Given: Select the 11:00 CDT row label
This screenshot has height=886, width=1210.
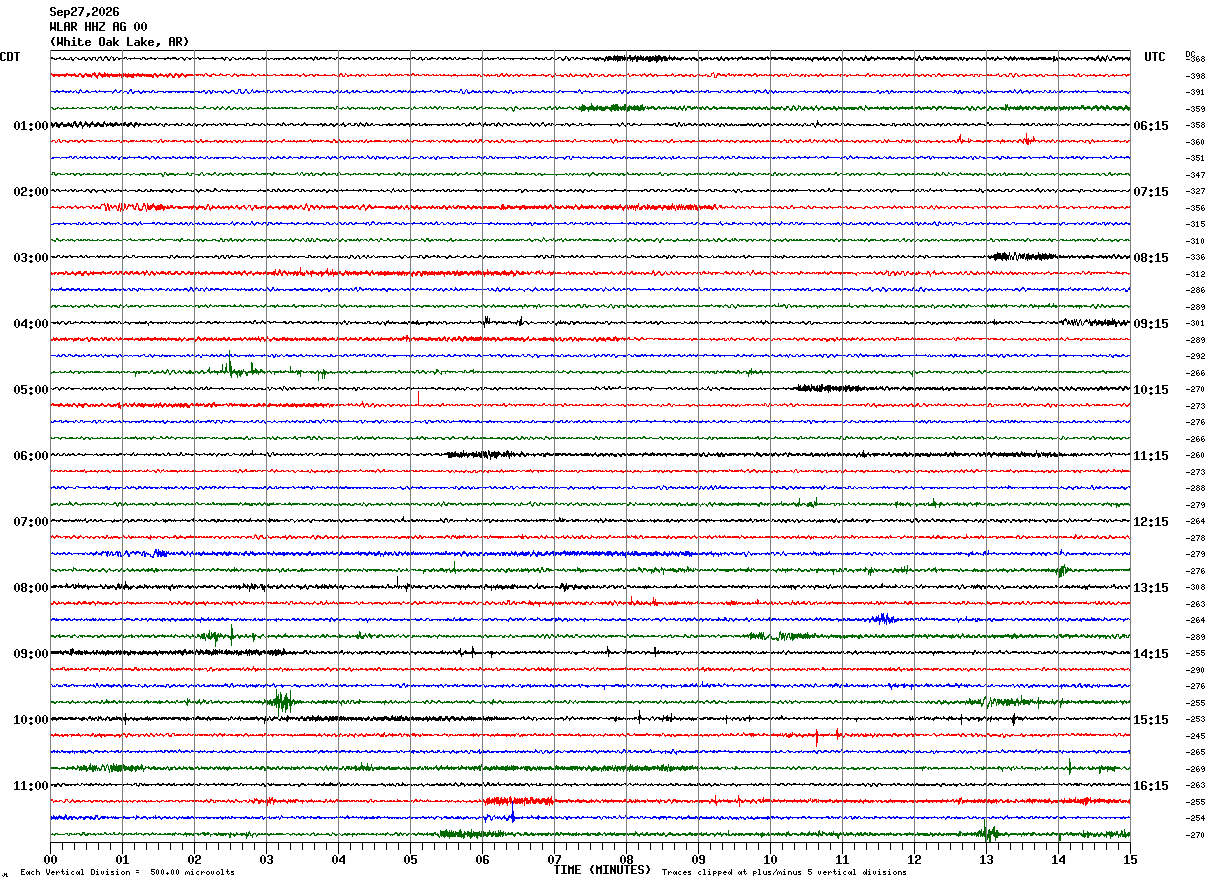Looking at the screenshot, I should coord(31,786).
